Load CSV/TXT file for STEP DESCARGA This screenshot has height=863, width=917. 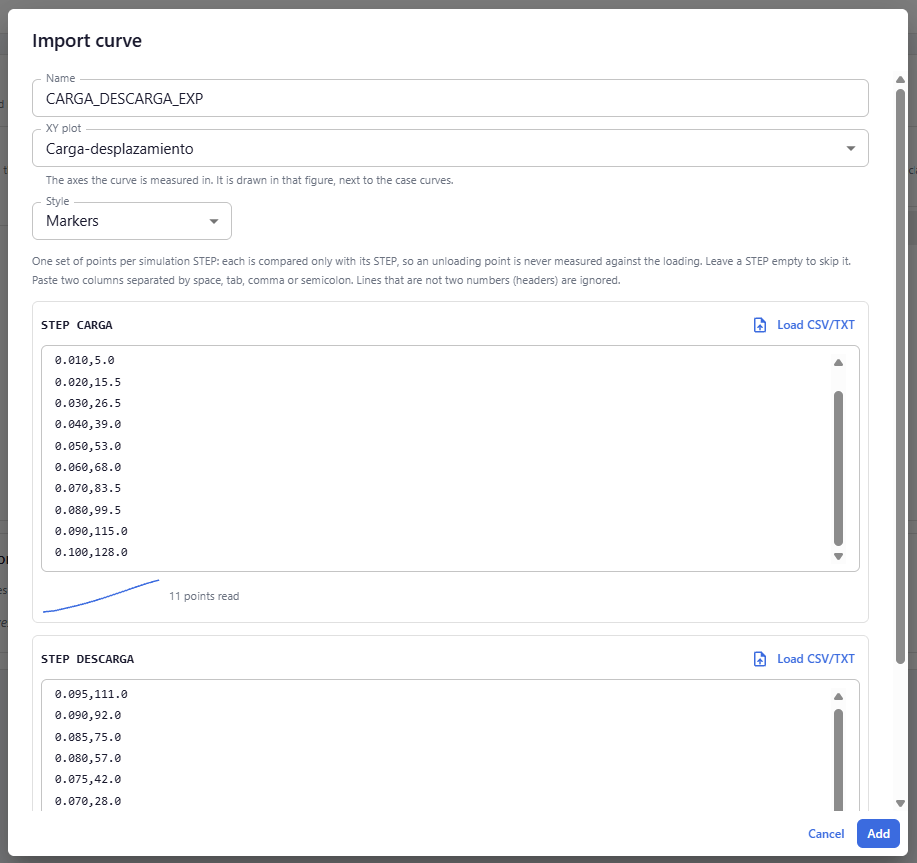(804, 659)
